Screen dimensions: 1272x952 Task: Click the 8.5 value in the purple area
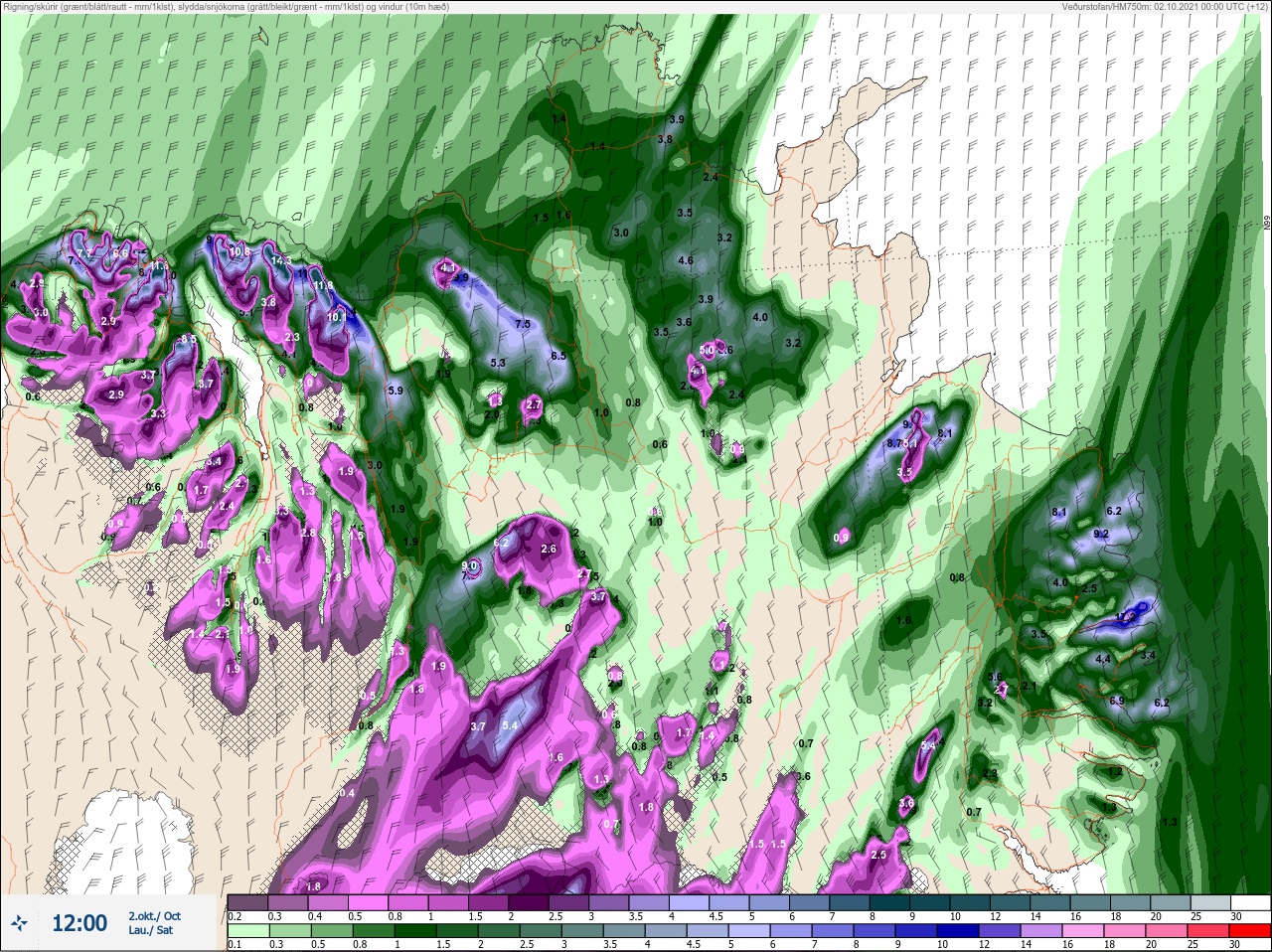point(188,340)
